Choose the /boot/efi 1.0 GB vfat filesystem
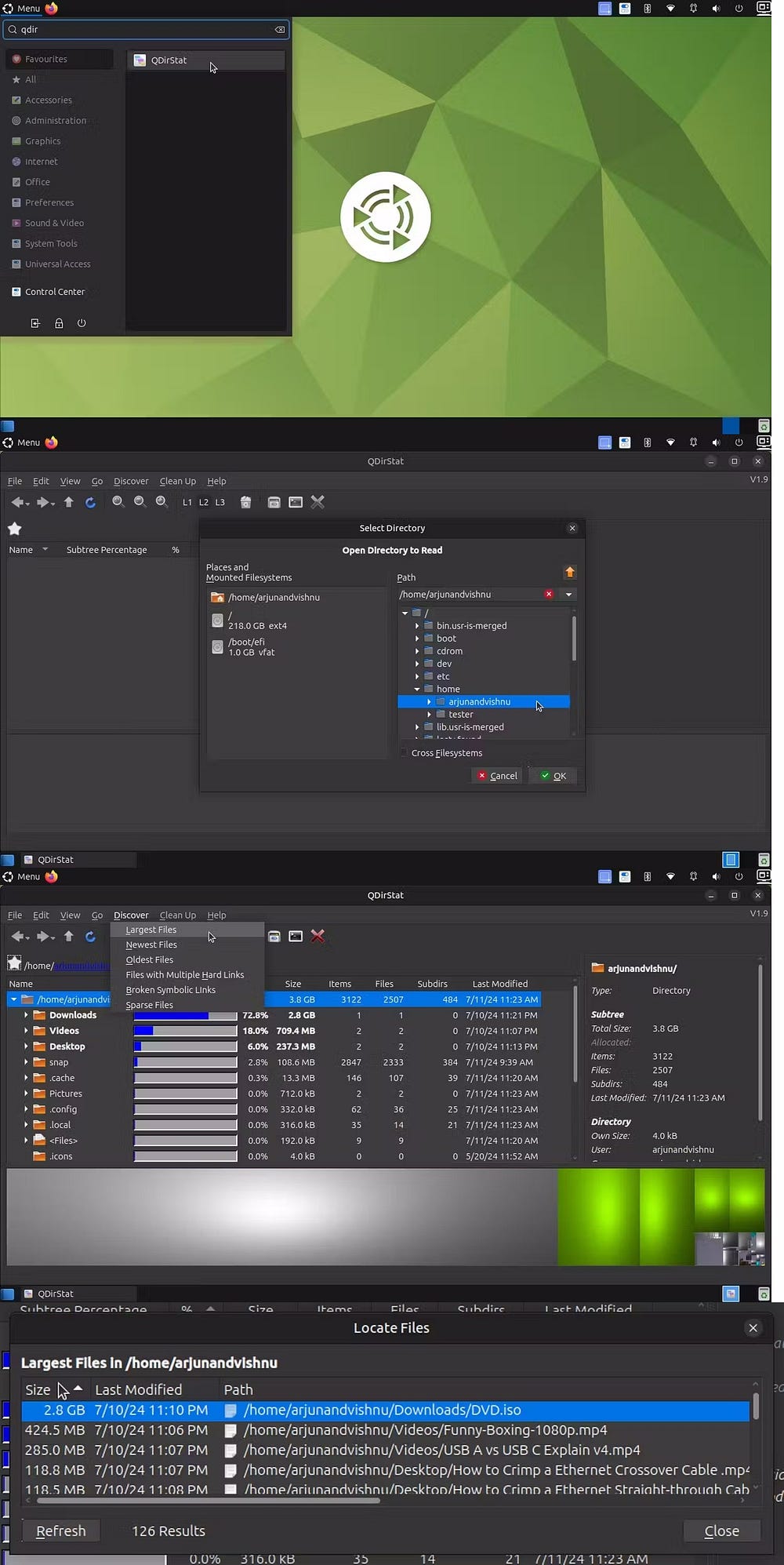 tap(245, 646)
